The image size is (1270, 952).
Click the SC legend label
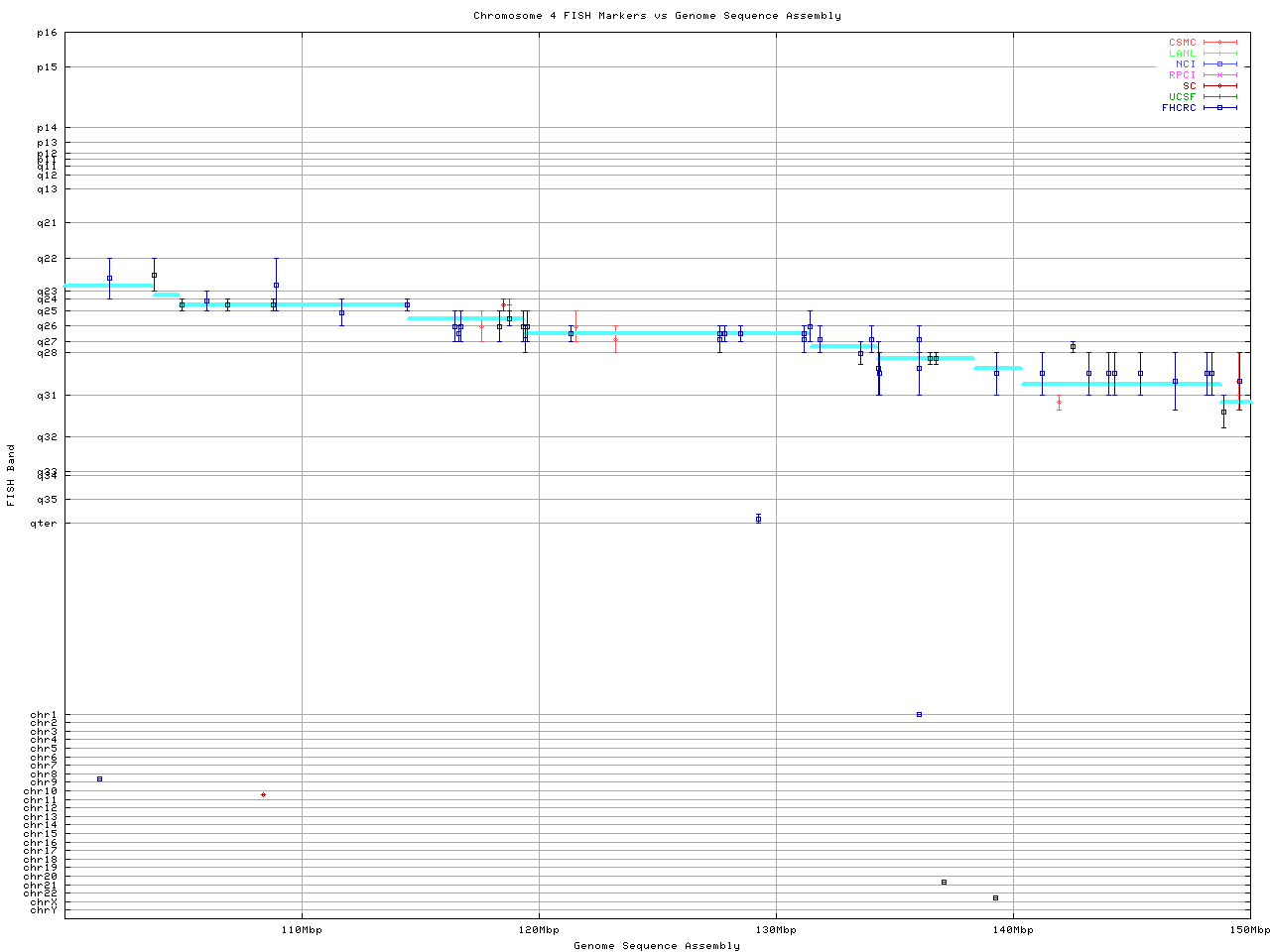[1189, 86]
